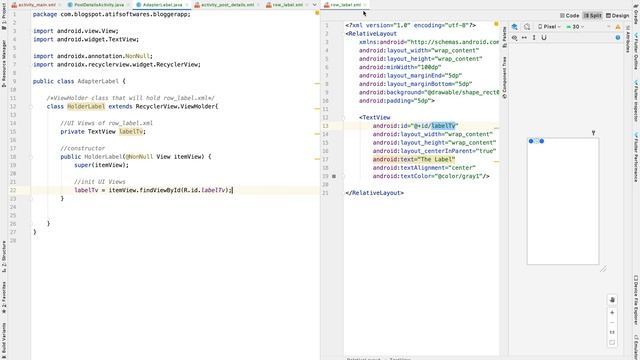Select the pan hand tool
Image resolution: width=640 pixels, height=360 pixels.
coord(612,300)
